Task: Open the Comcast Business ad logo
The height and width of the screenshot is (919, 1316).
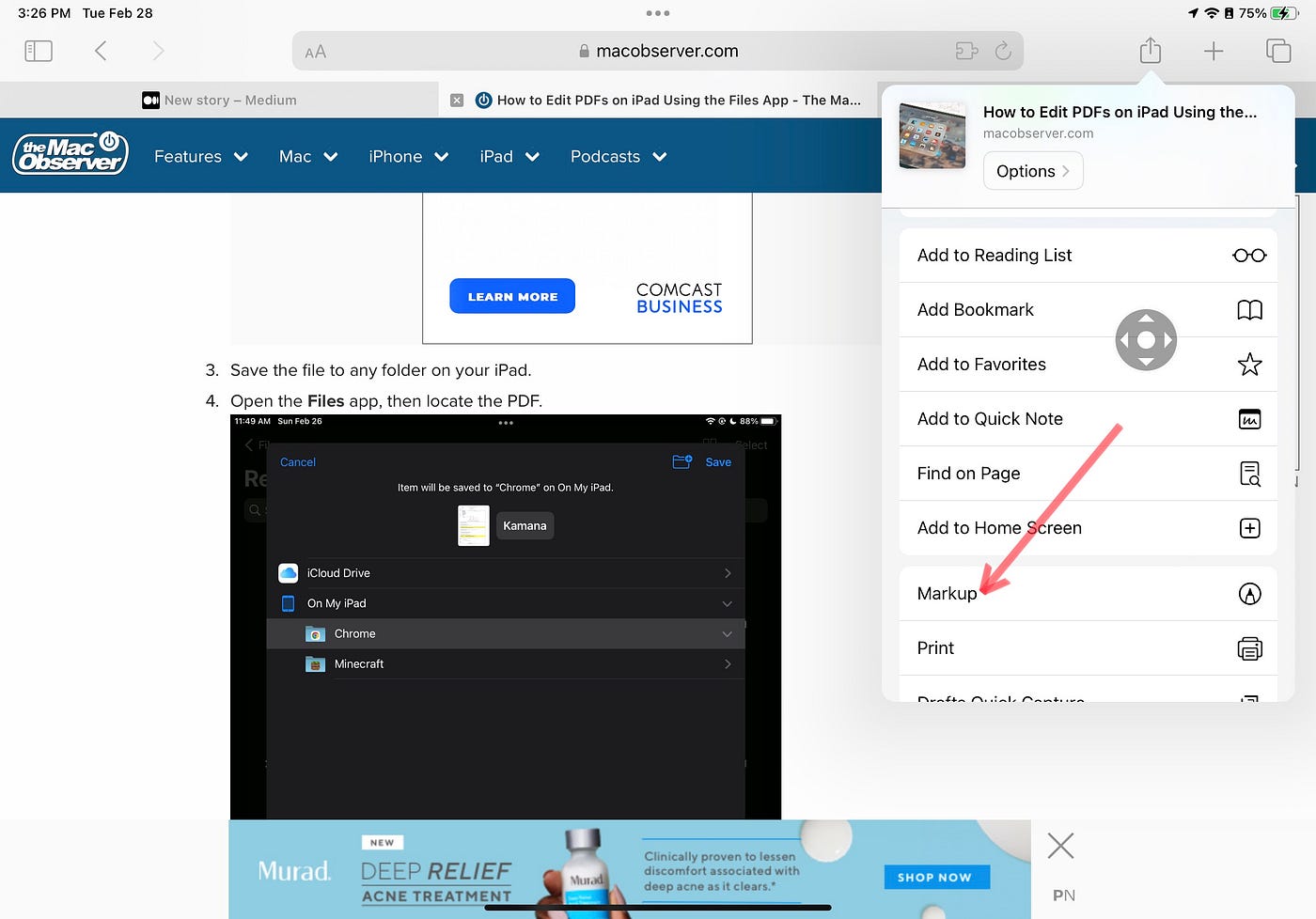Action: pos(679,298)
